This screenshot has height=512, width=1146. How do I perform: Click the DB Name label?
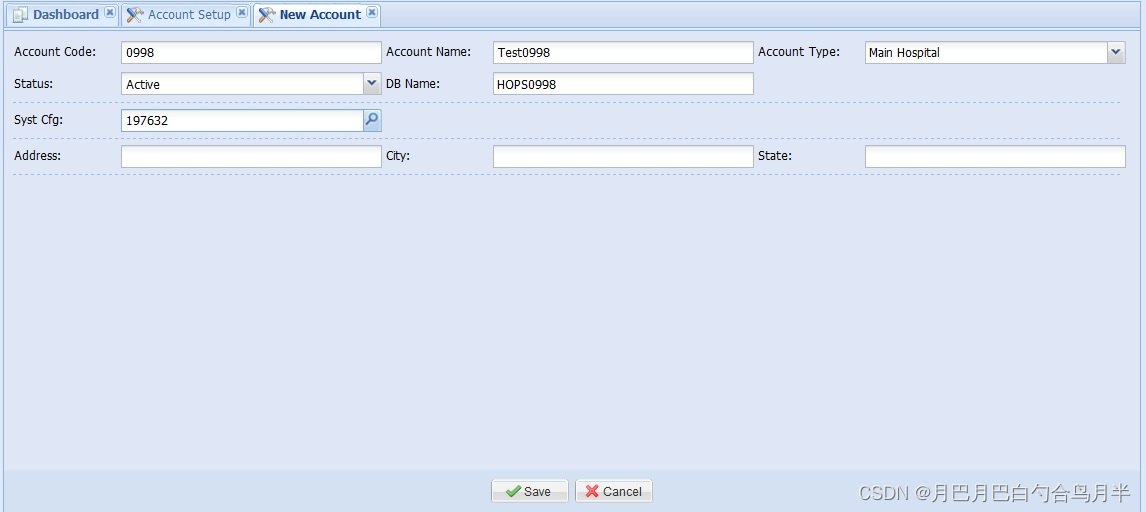click(412, 83)
